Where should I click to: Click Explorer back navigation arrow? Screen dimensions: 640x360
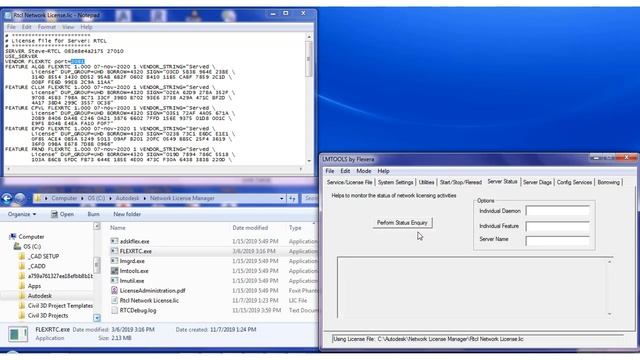pos(7,198)
